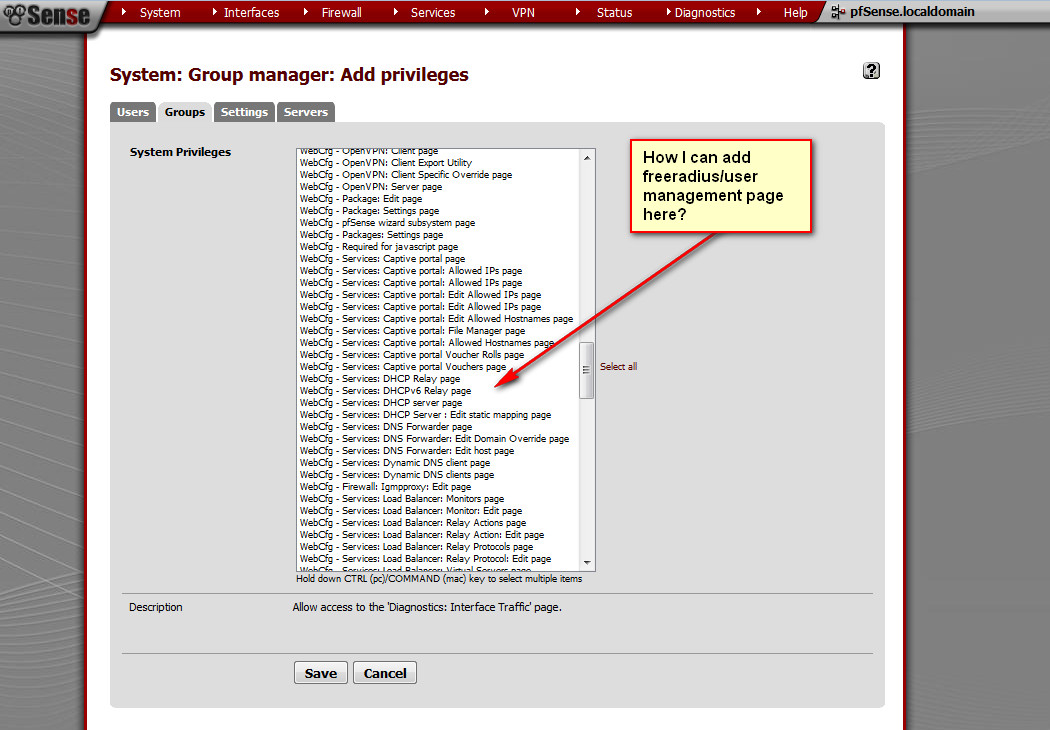Expand the Diagnostics menu

(x=704, y=13)
